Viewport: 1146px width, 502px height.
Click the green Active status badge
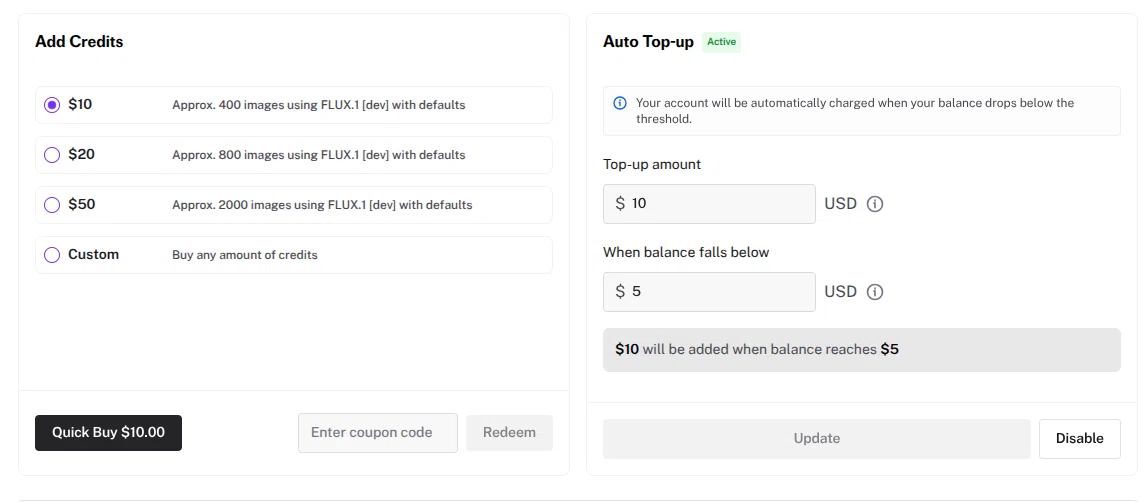[721, 42]
